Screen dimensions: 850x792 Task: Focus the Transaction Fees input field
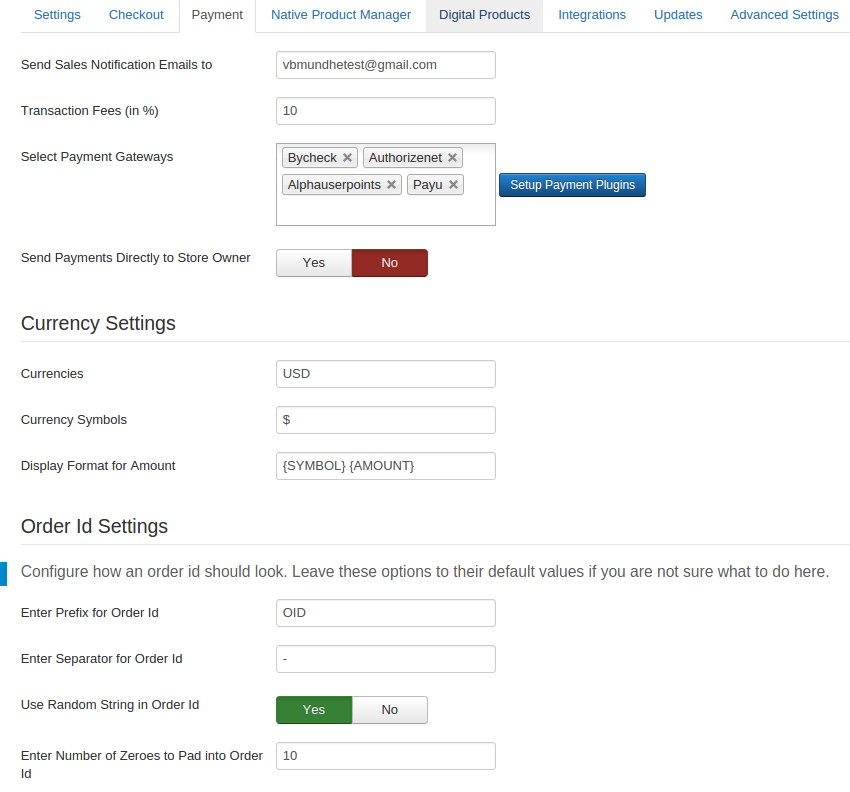tap(385, 111)
